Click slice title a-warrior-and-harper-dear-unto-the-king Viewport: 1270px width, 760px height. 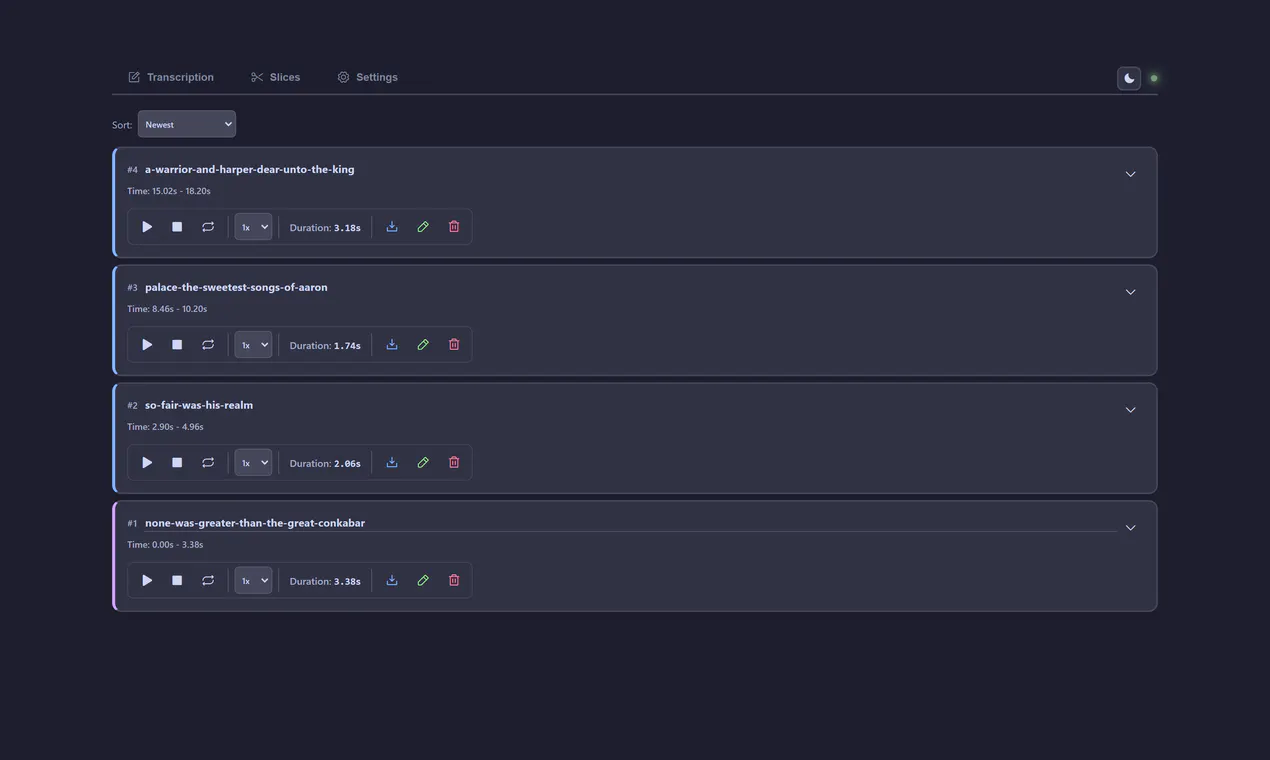click(250, 169)
